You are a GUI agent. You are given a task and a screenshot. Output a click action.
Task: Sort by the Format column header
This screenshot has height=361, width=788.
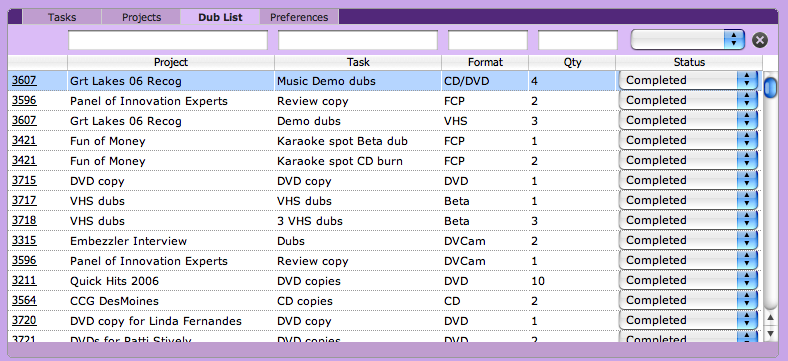485,62
